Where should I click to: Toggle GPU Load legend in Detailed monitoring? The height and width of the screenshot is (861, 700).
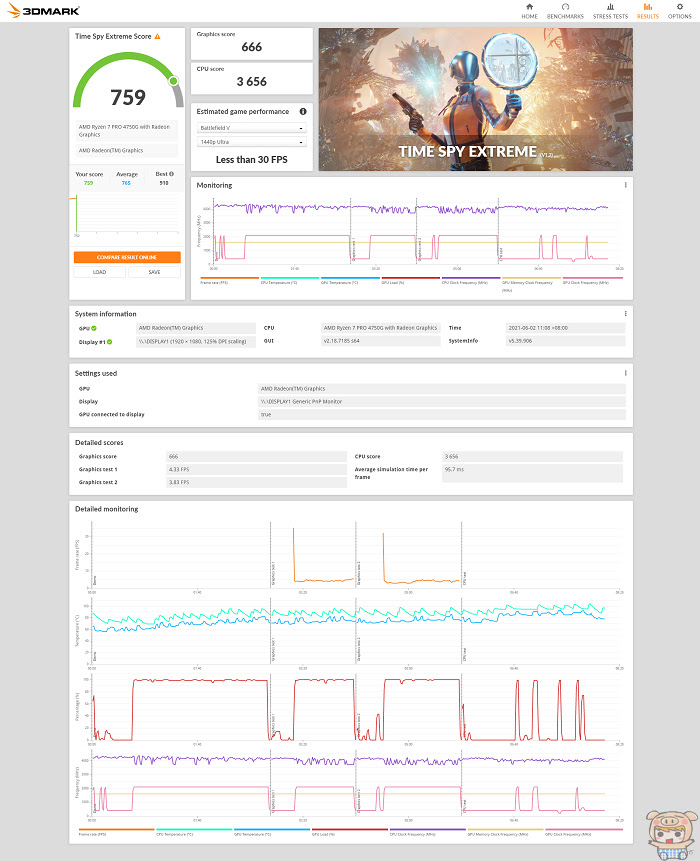click(x=350, y=832)
